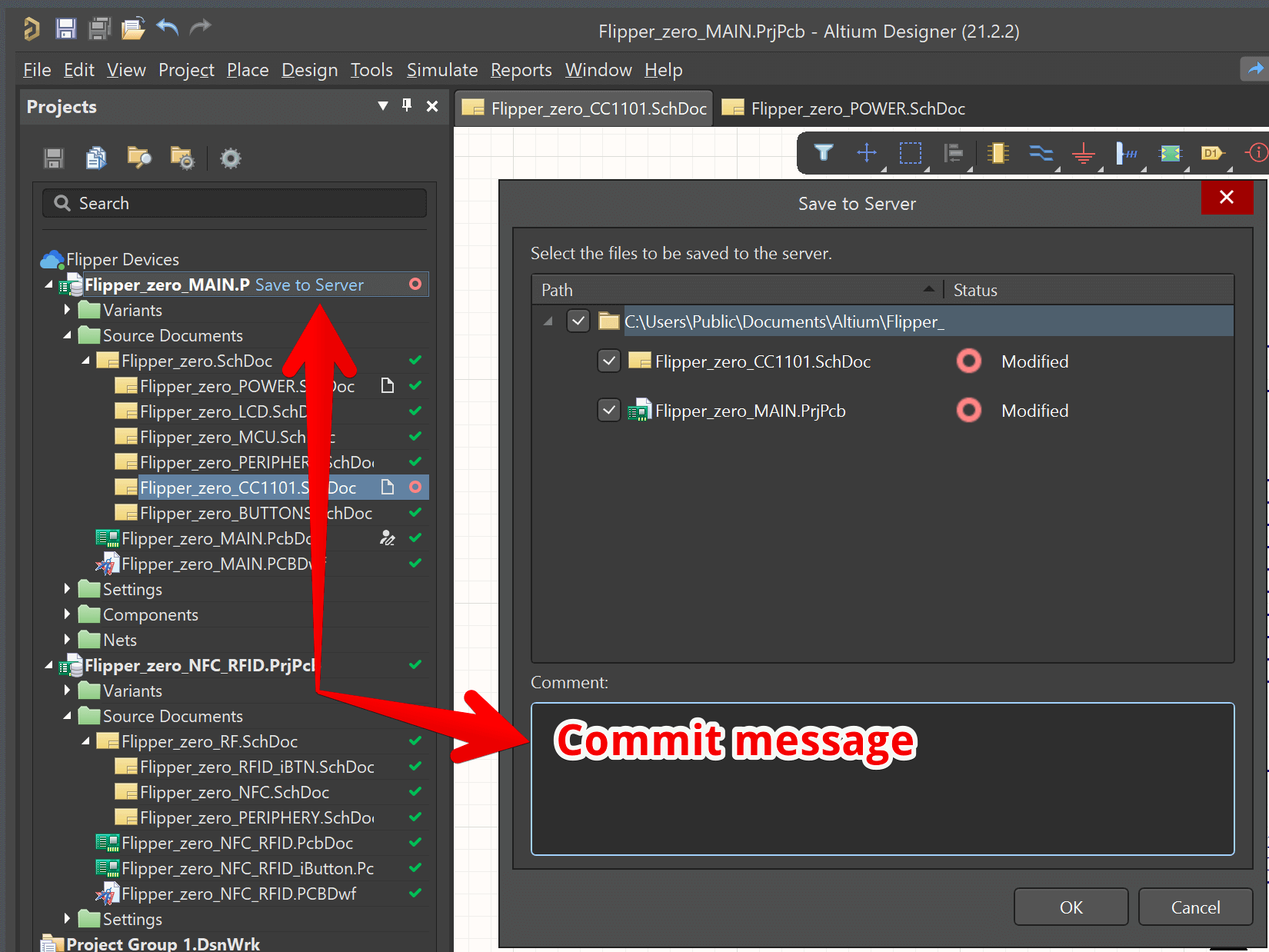This screenshot has height=952, width=1269.
Task: Select the filter funnel tool
Action: [824, 153]
